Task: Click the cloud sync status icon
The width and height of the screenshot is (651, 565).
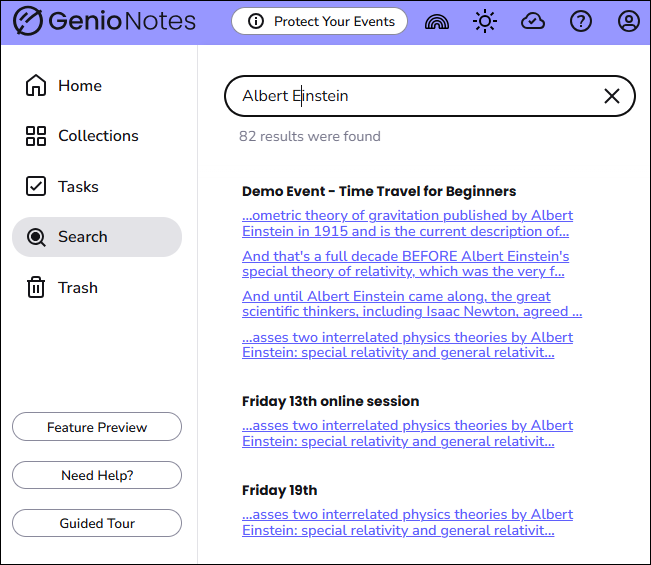Action: tap(533, 21)
